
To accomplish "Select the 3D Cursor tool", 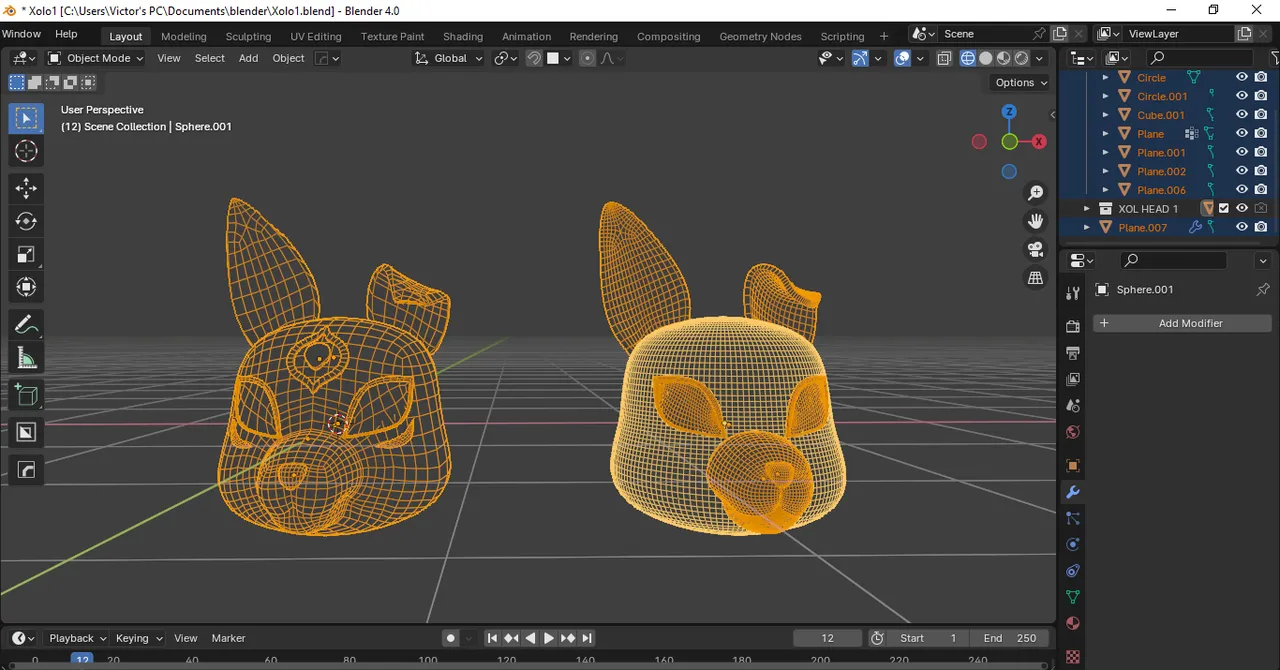I will point(26,151).
